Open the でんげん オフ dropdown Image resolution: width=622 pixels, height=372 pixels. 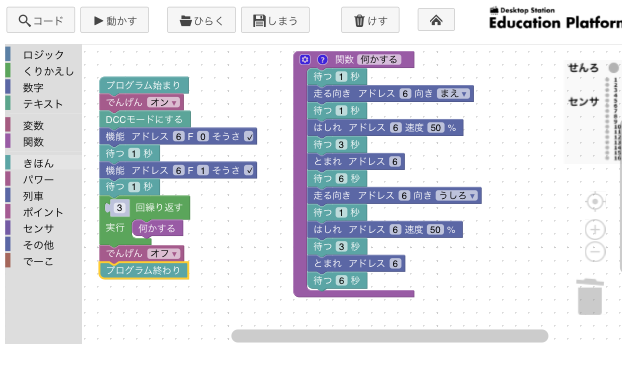(163, 253)
